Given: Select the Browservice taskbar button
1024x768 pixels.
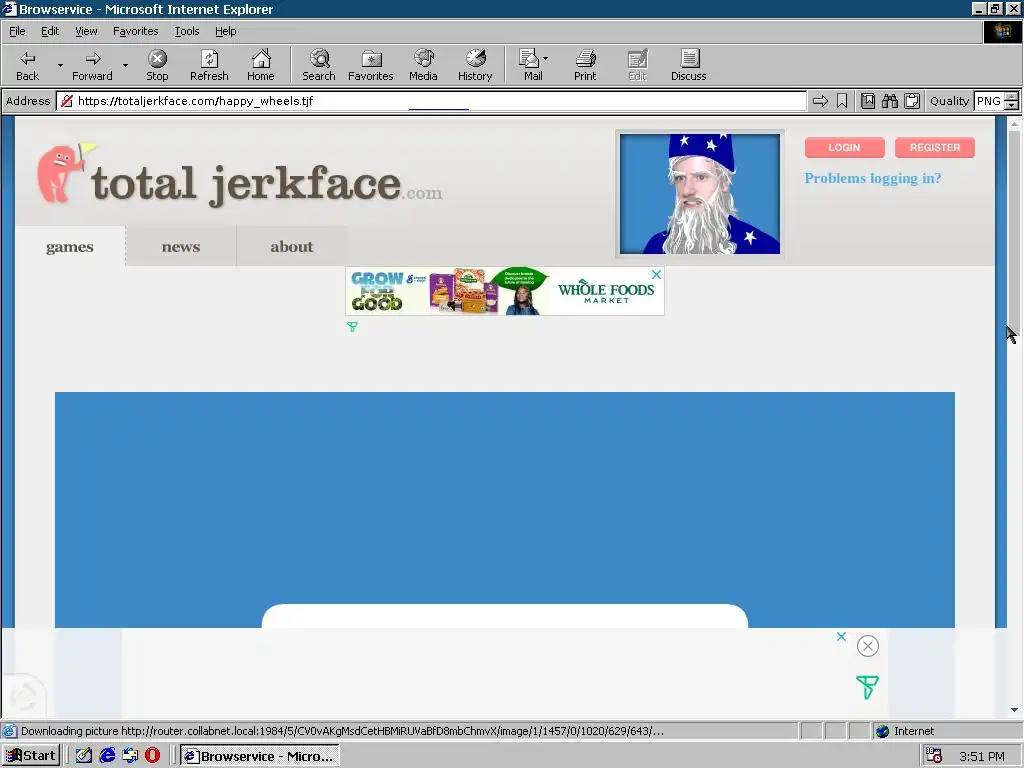Looking at the screenshot, I should click(260, 756).
